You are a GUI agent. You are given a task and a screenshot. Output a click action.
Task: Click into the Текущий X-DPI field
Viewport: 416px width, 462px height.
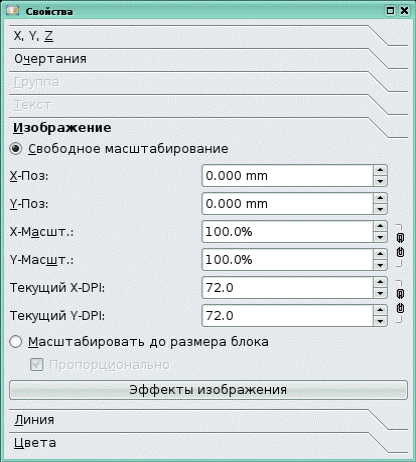pyautogui.click(x=287, y=288)
